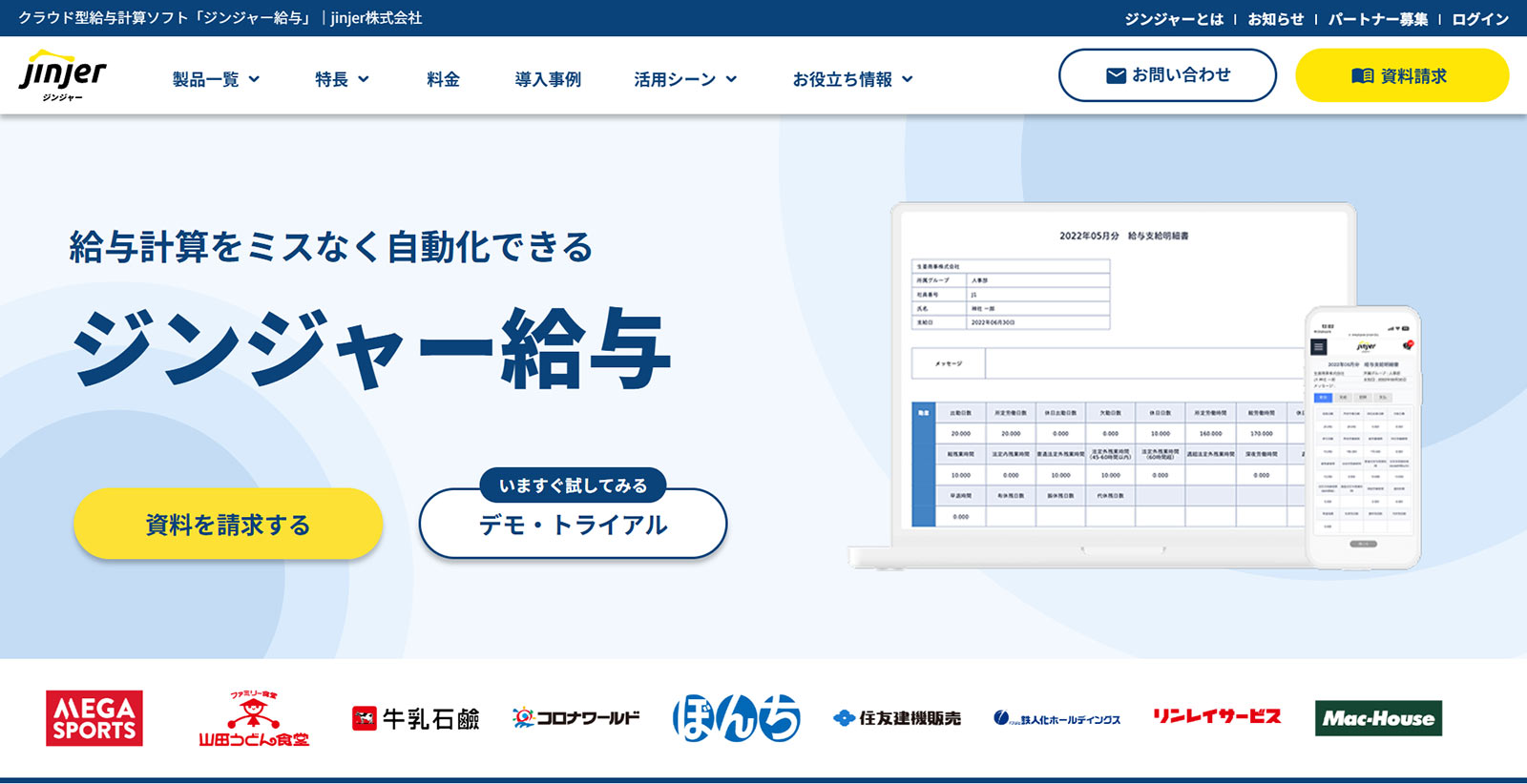Expand the 特長 dropdown menu

[342, 79]
